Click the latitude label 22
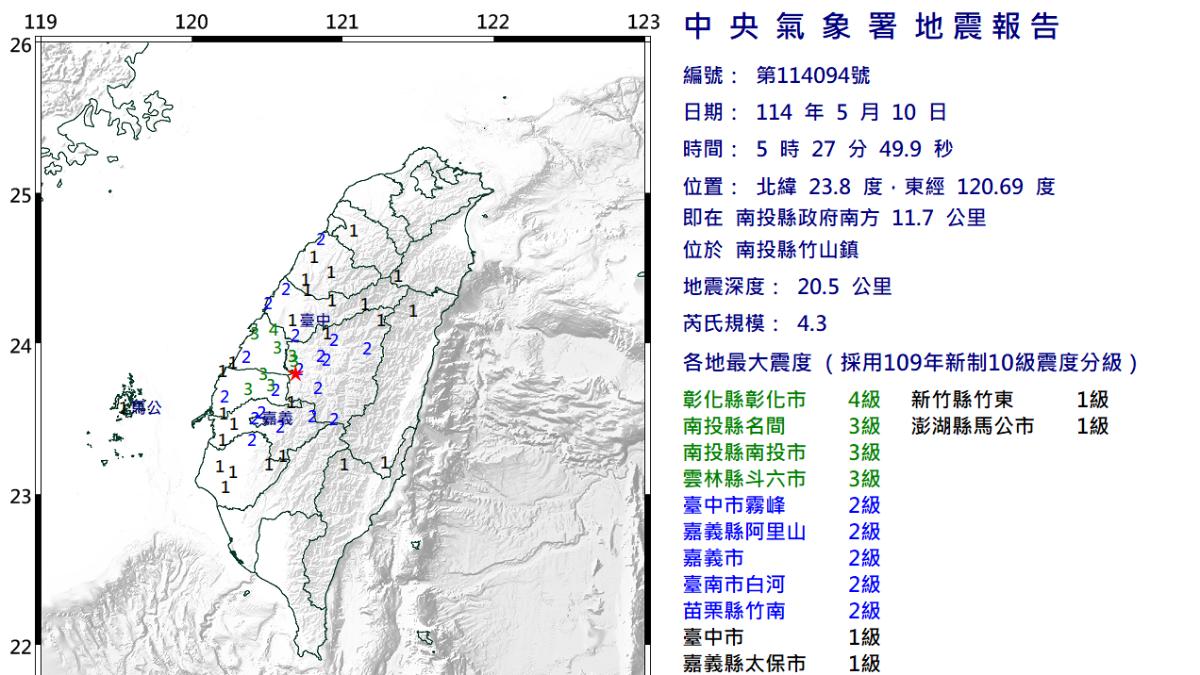 [20, 646]
